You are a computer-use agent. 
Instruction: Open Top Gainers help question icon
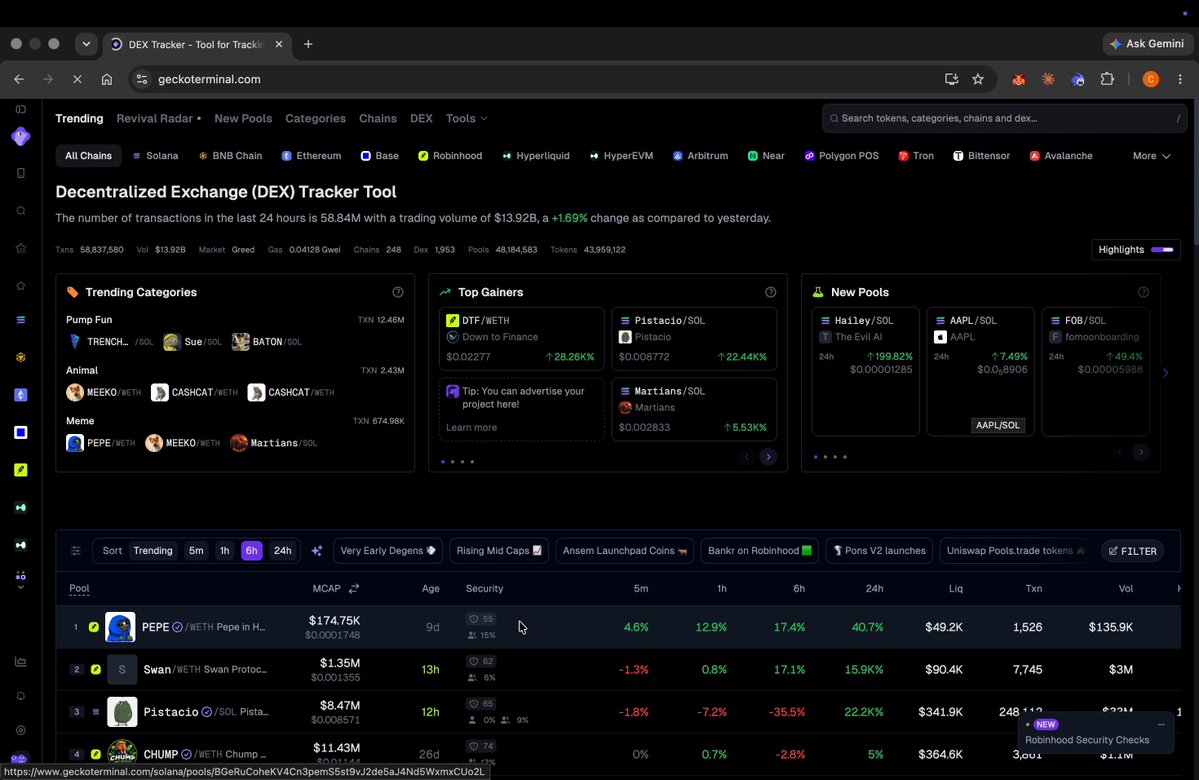(x=770, y=292)
